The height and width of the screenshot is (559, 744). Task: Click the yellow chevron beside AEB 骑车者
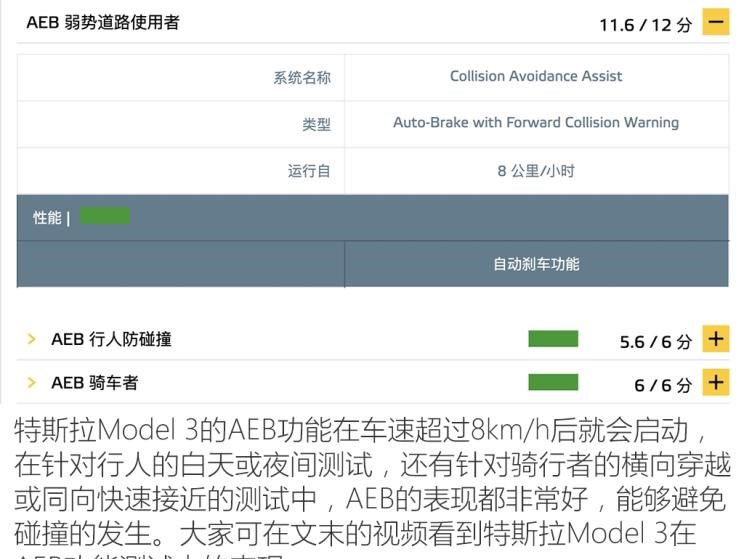point(31,382)
